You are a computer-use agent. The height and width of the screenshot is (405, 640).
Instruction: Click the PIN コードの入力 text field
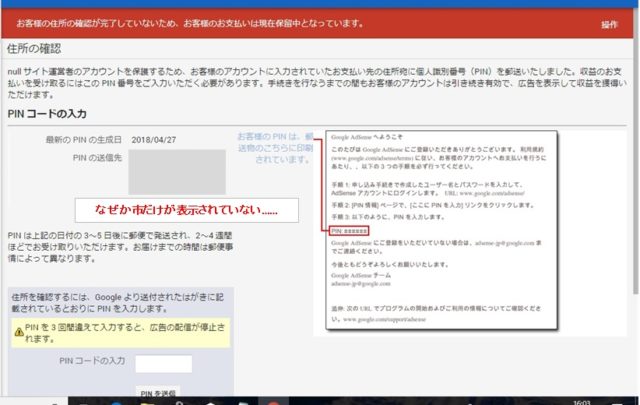point(163,363)
